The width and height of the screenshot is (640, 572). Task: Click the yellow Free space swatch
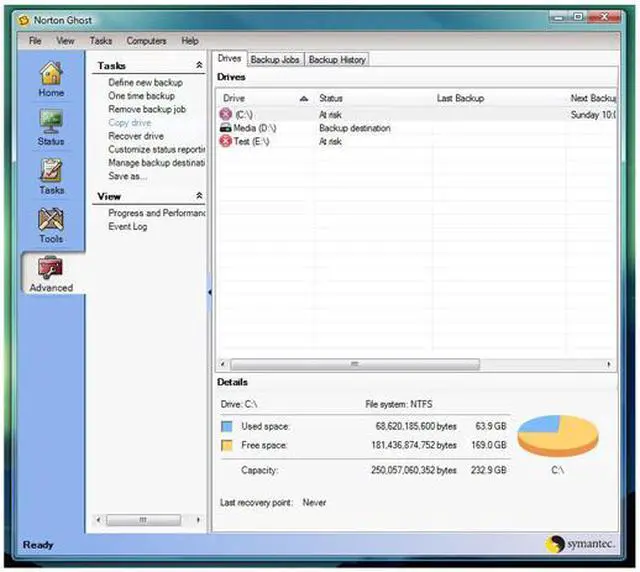[x=227, y=445]
